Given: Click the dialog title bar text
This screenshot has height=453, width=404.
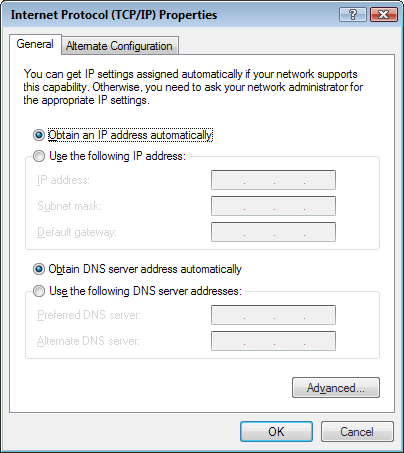Looking at the screenshot, I should click(x=114, y=15).
